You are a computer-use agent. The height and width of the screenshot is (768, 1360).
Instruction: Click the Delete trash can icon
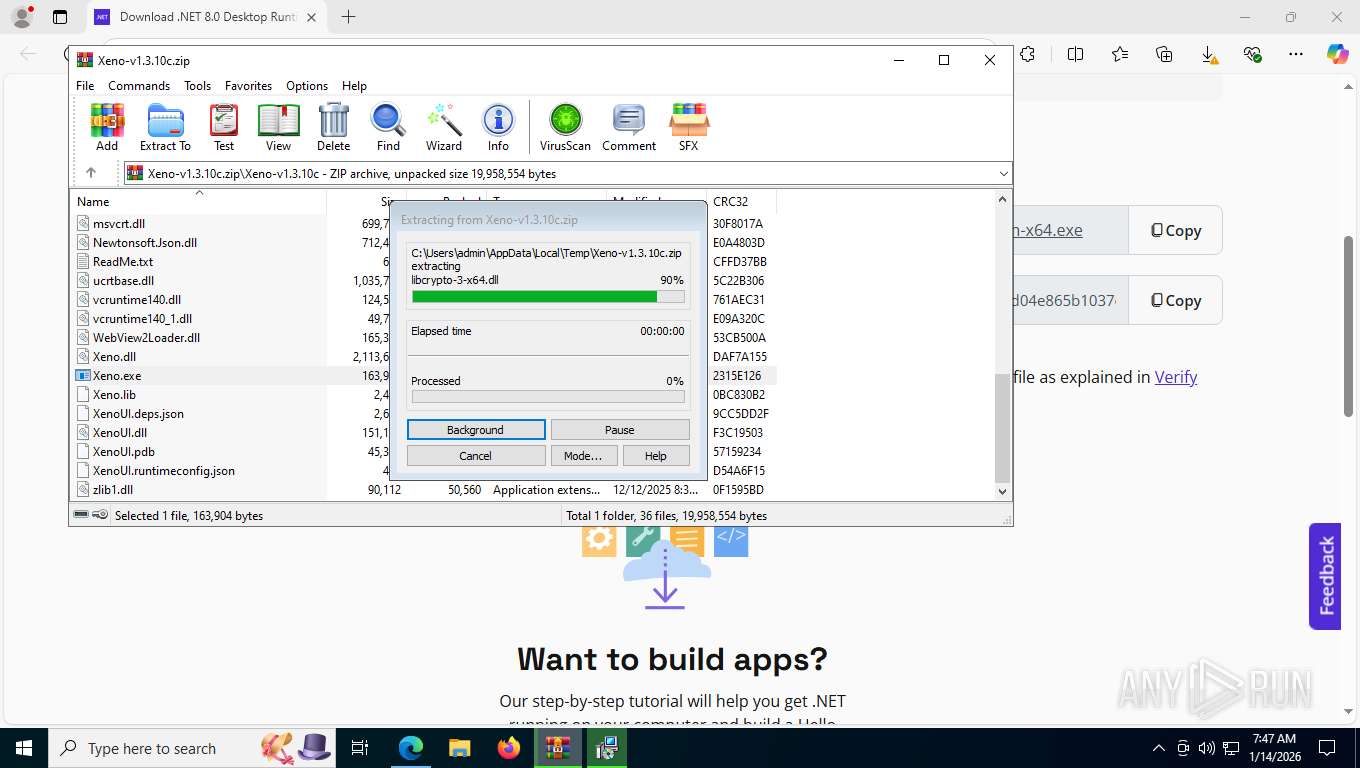coord(333,127)
